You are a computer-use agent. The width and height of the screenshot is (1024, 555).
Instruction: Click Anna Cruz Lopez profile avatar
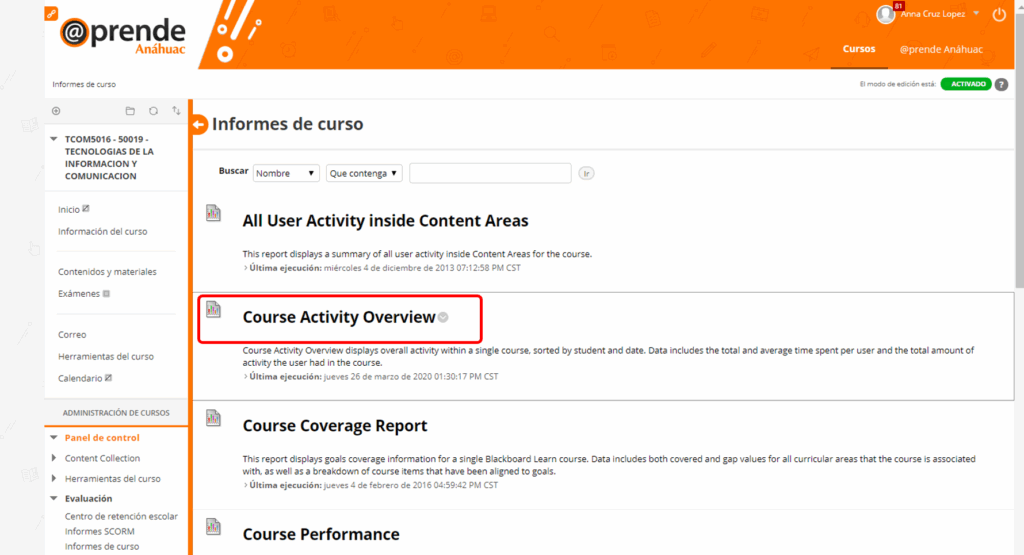tap(885, 14)
